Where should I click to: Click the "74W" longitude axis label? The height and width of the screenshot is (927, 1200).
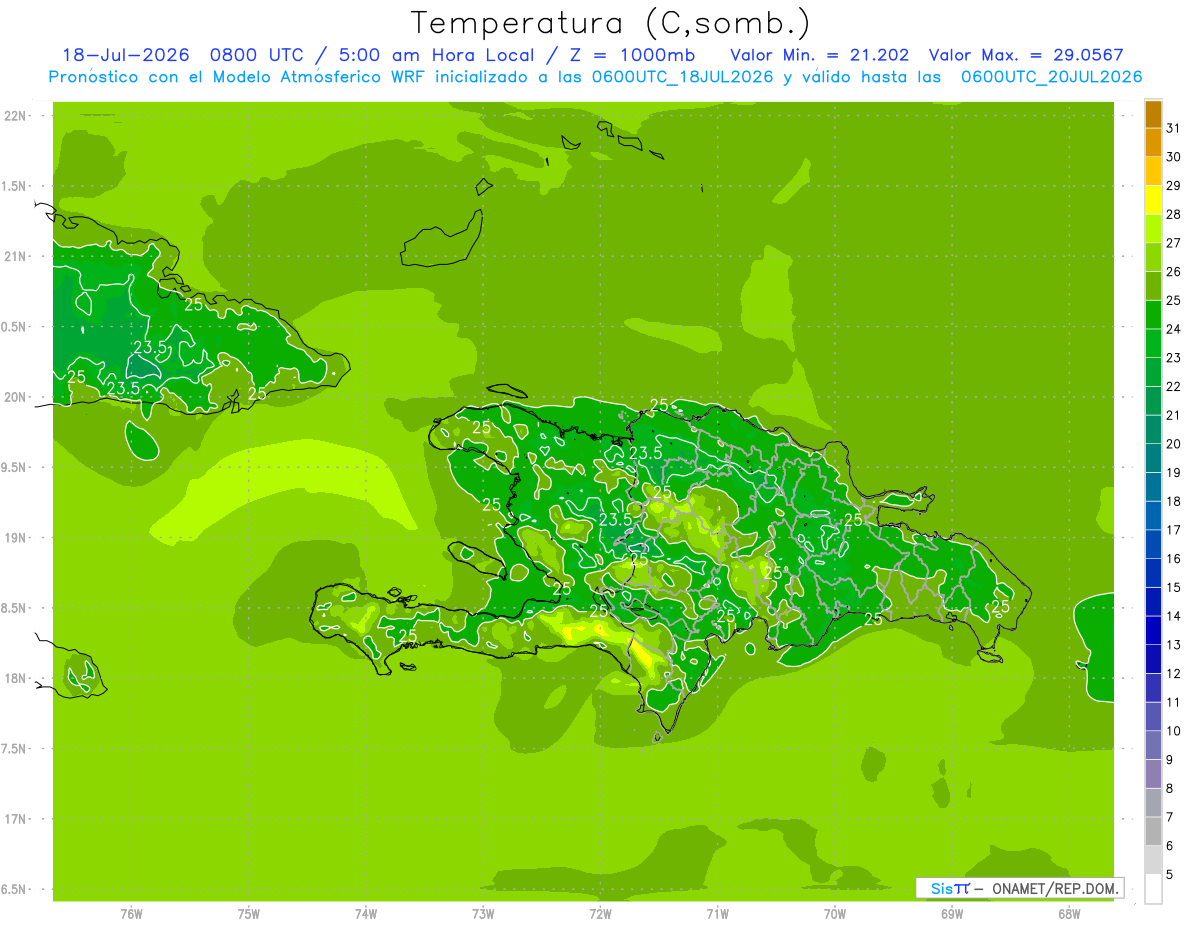pos(366,914)
